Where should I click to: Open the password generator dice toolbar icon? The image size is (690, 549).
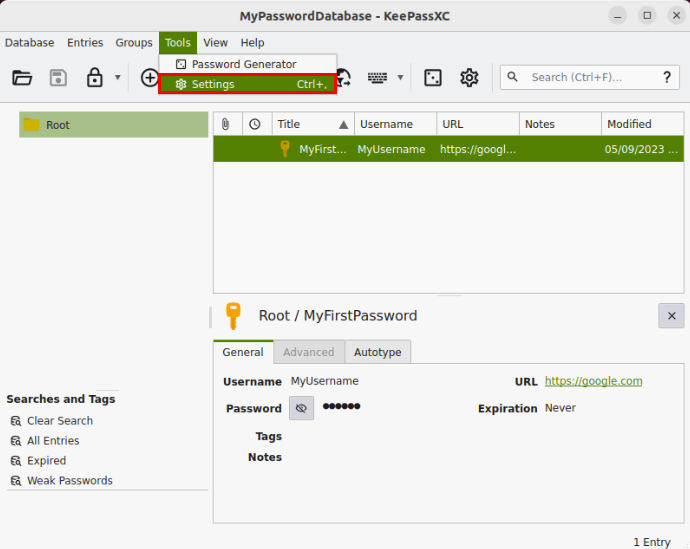433,78
